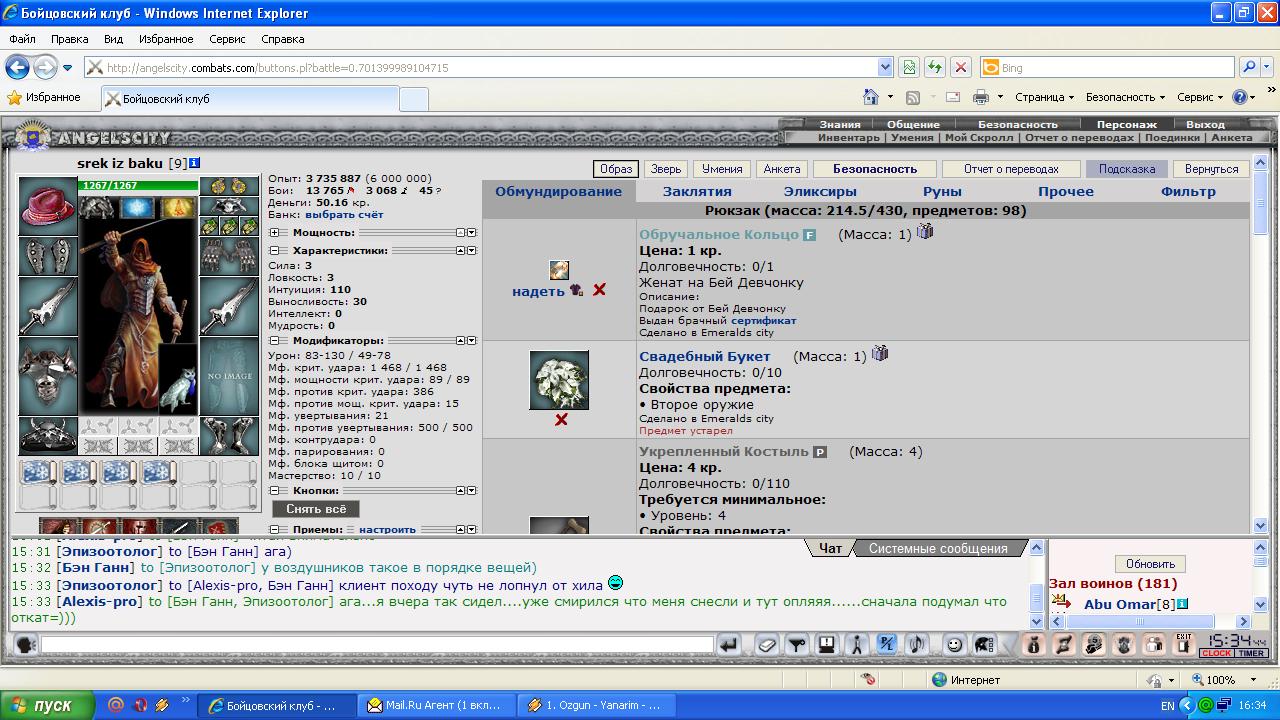
Task: Open the Фильтр tab
Action: coord(1188,191)
